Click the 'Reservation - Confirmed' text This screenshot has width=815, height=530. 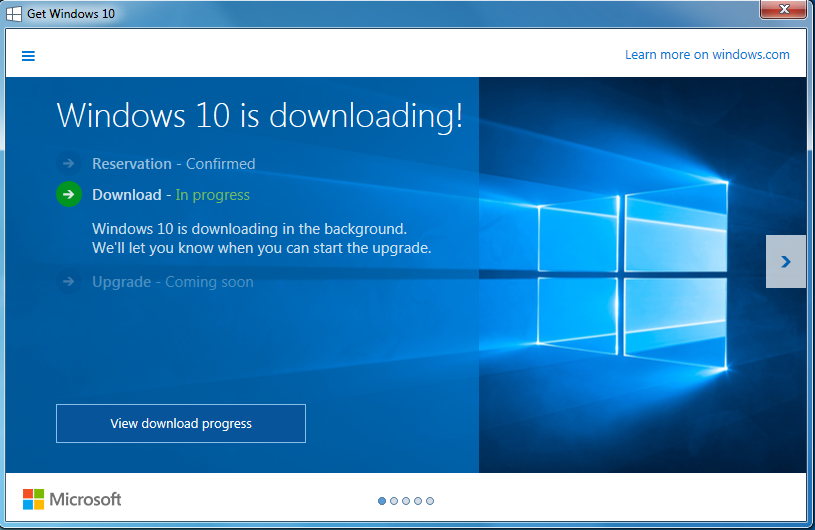click(174, 164)
